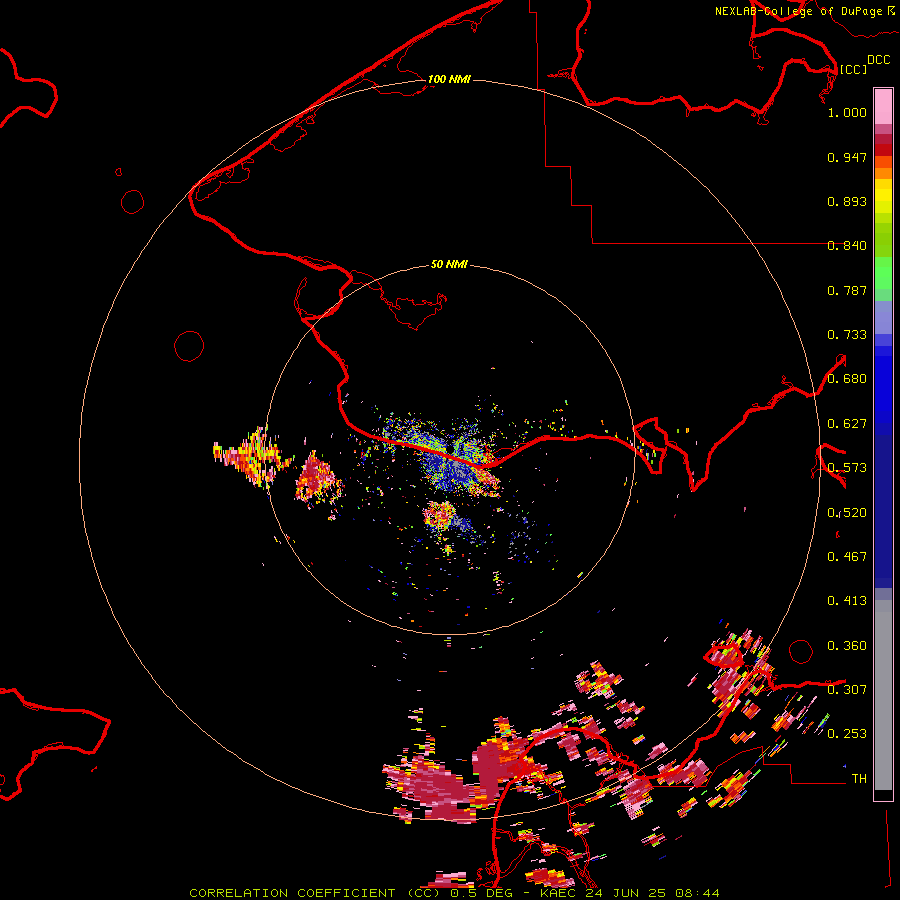Screen dimensions: 900x900
Task: Click the 0.467 color scale value
Action: pos(847,557)
